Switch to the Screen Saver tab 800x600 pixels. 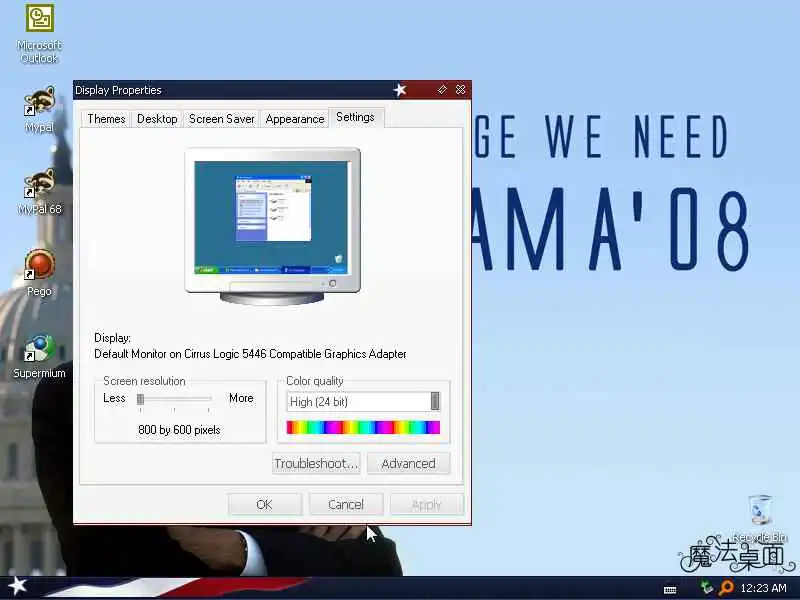coord(221,119)
